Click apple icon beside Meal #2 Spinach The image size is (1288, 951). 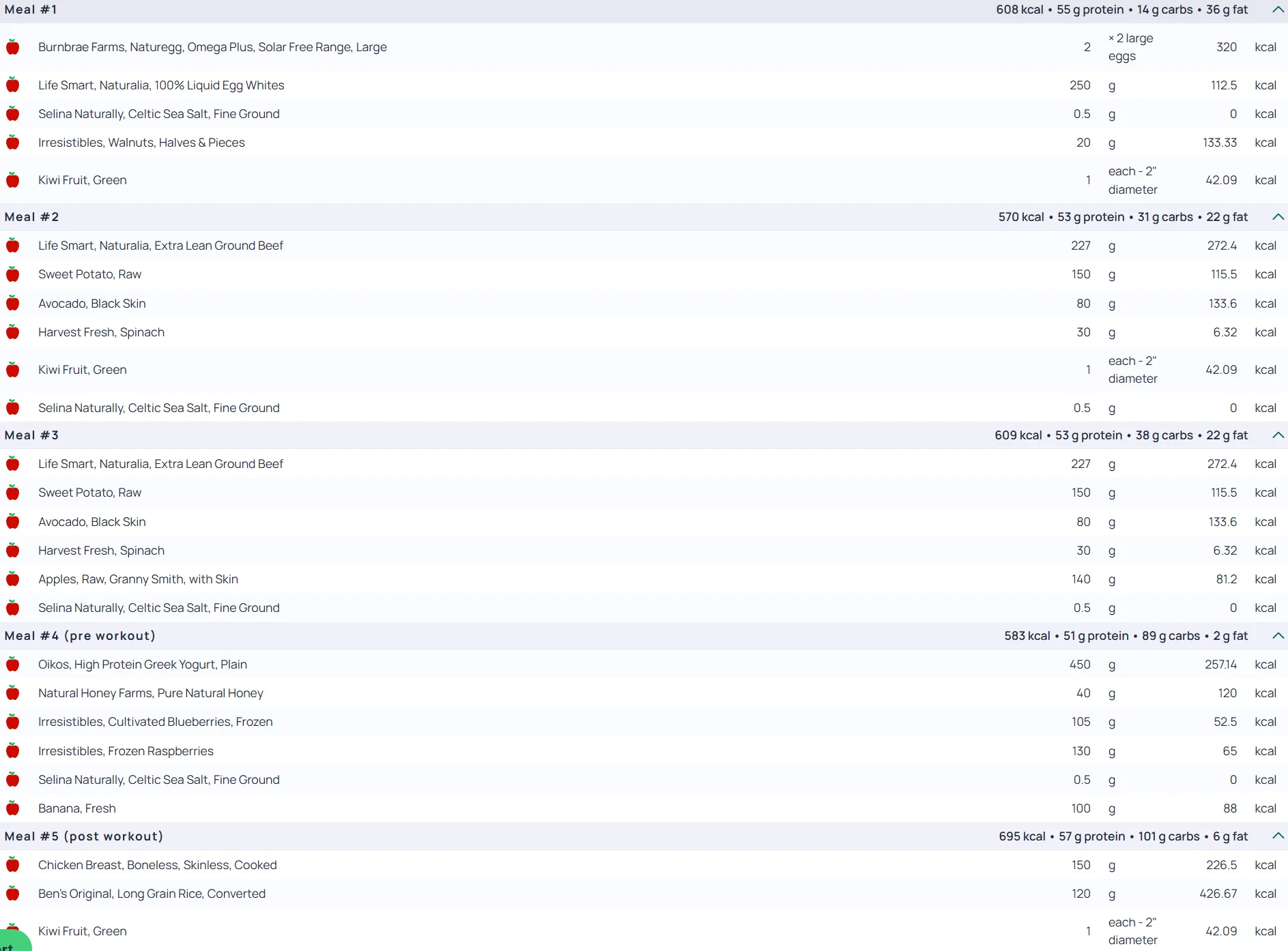point(12,332)
